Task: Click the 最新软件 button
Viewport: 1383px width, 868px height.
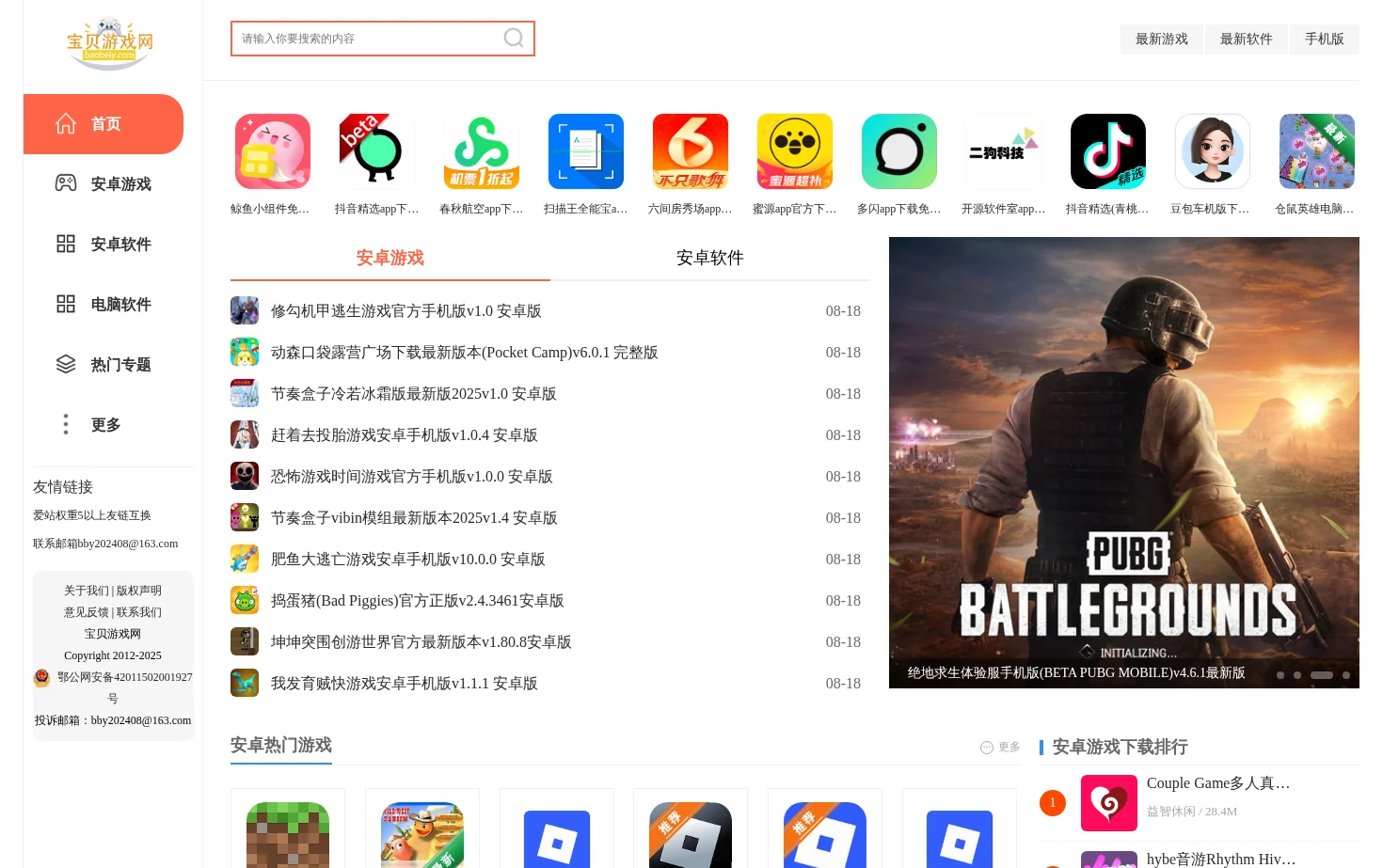Action: click(x=1247, y=39)
